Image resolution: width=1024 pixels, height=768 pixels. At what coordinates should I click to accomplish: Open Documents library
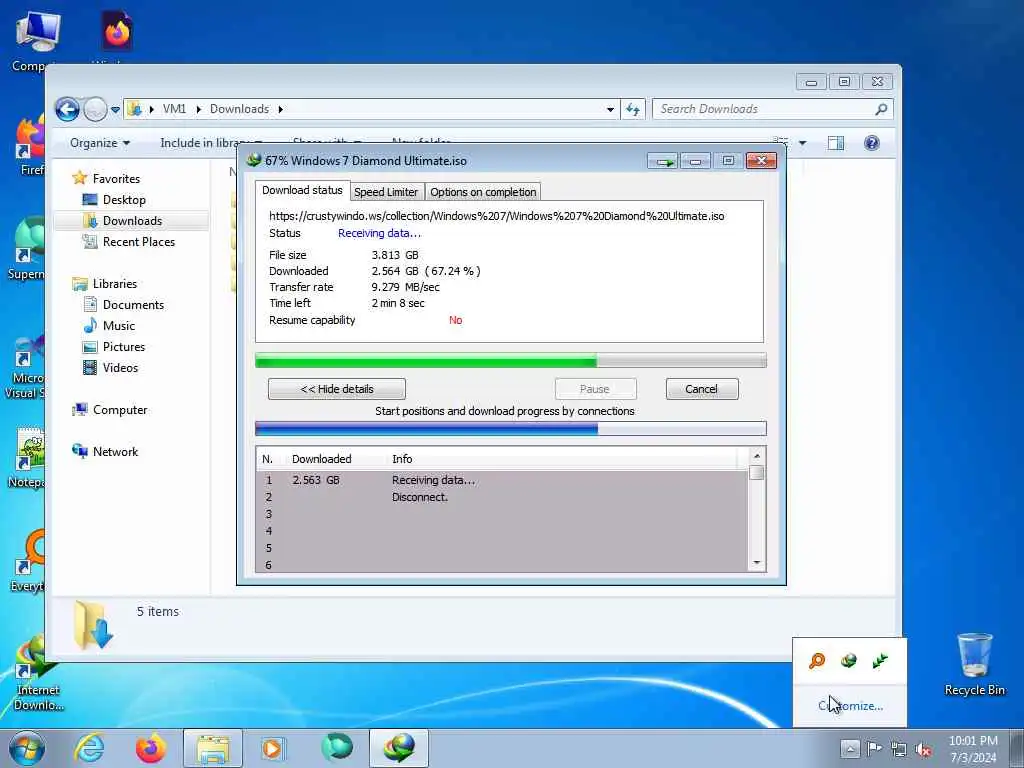click(133, 305)
